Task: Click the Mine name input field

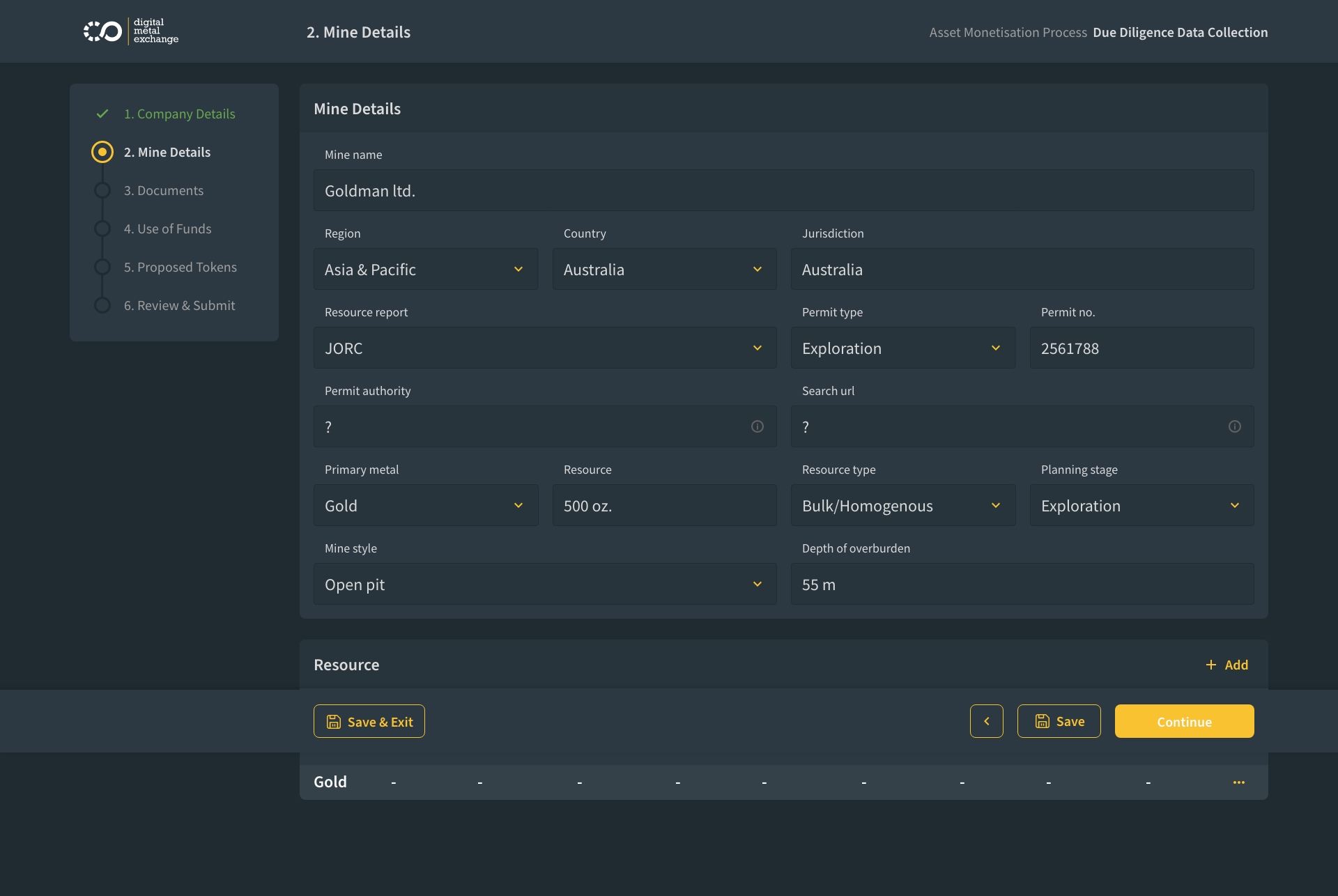Action: point(783,191)
